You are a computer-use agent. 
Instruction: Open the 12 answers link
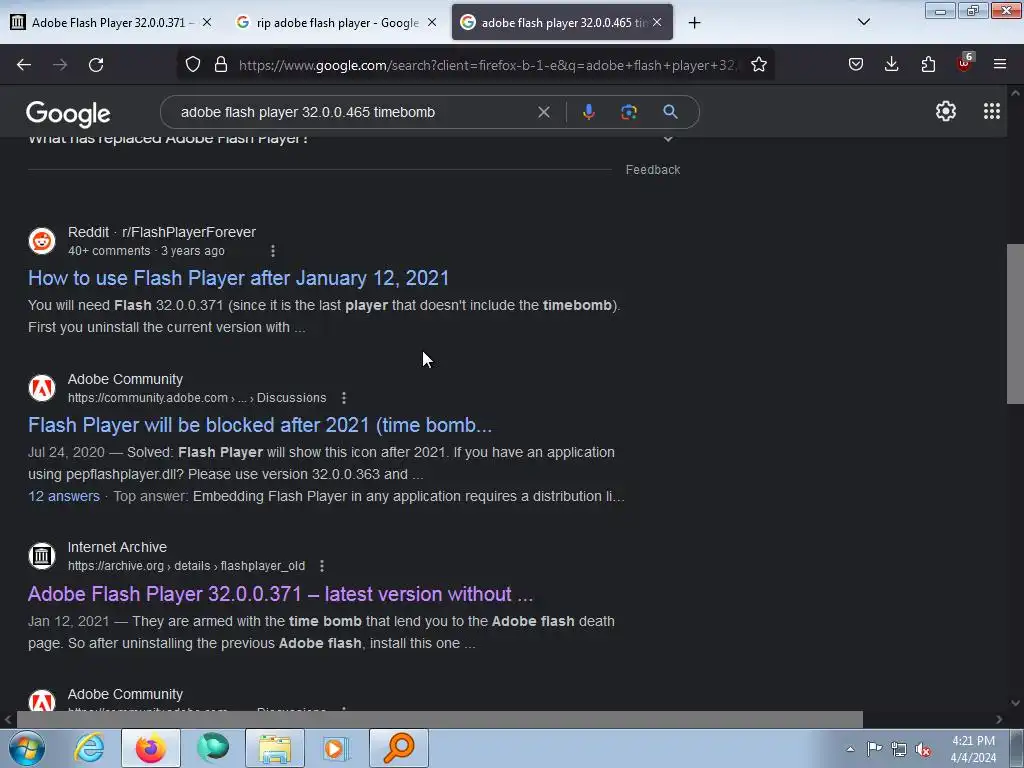pos(64,496)
